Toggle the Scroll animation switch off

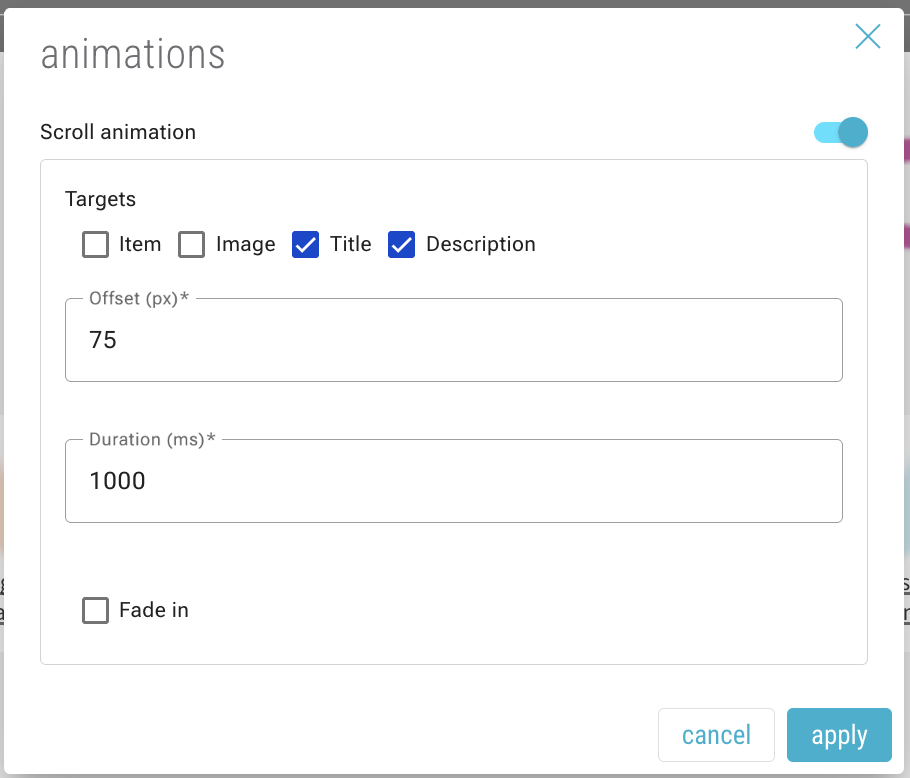pos(841,132)
